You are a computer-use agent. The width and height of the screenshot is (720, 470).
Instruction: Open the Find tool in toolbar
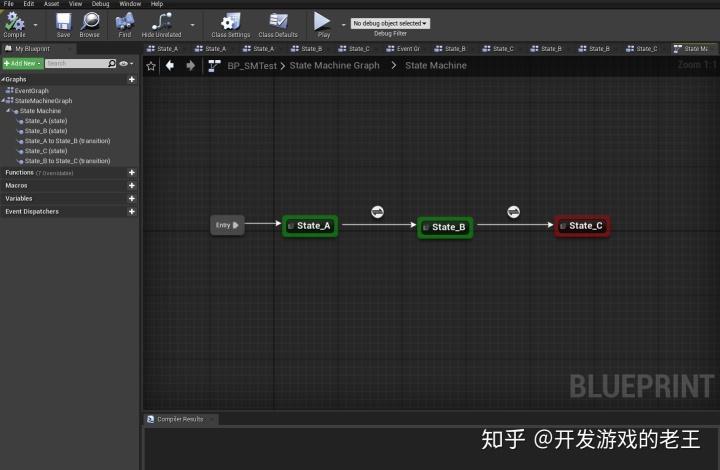click(x=124, y=25)
